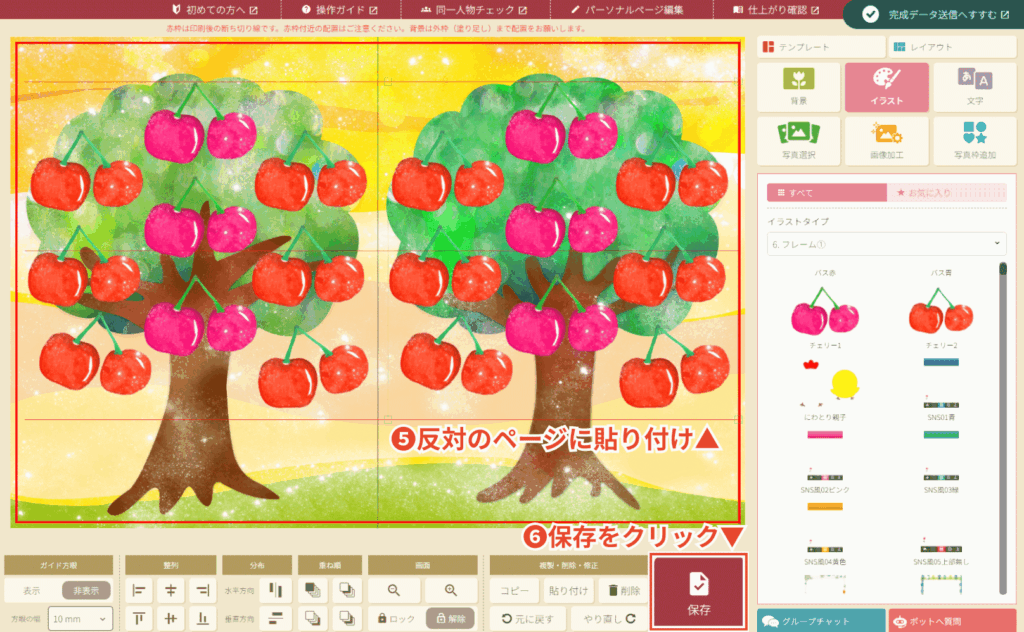This screenshot has width=1024, height=632.
Task: Click the zoom in magnifier icon
Action: (x=452, y=591)
